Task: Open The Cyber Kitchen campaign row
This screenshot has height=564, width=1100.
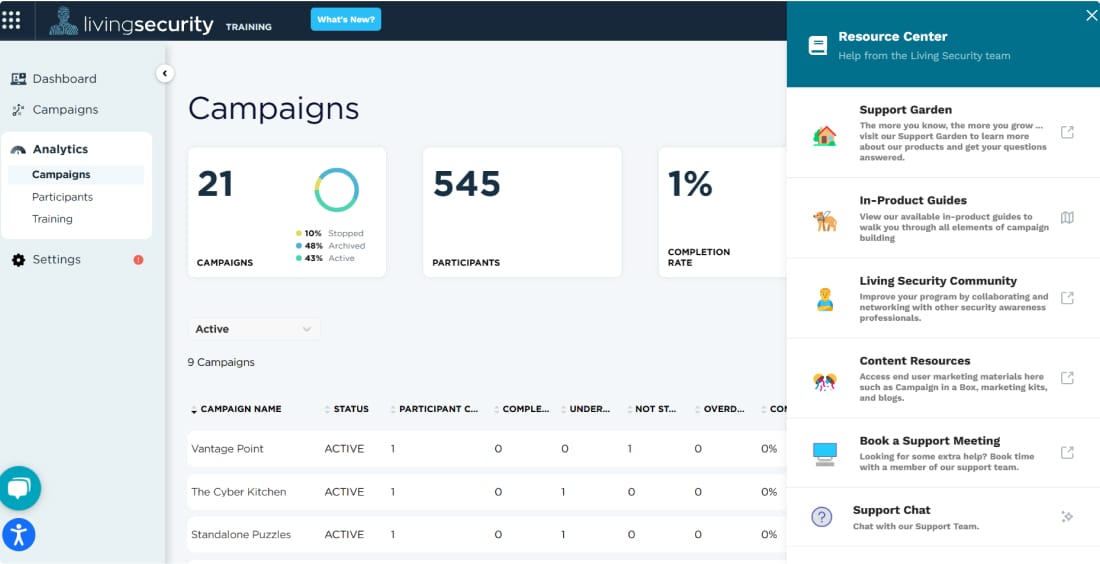Action: [487, 492]
